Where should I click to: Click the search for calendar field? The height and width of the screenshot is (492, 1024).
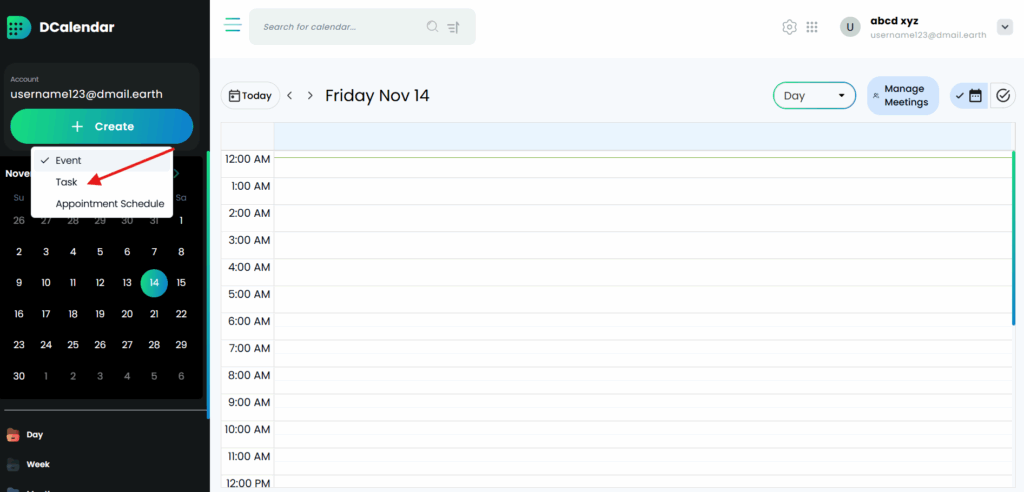tap(340, 27)
